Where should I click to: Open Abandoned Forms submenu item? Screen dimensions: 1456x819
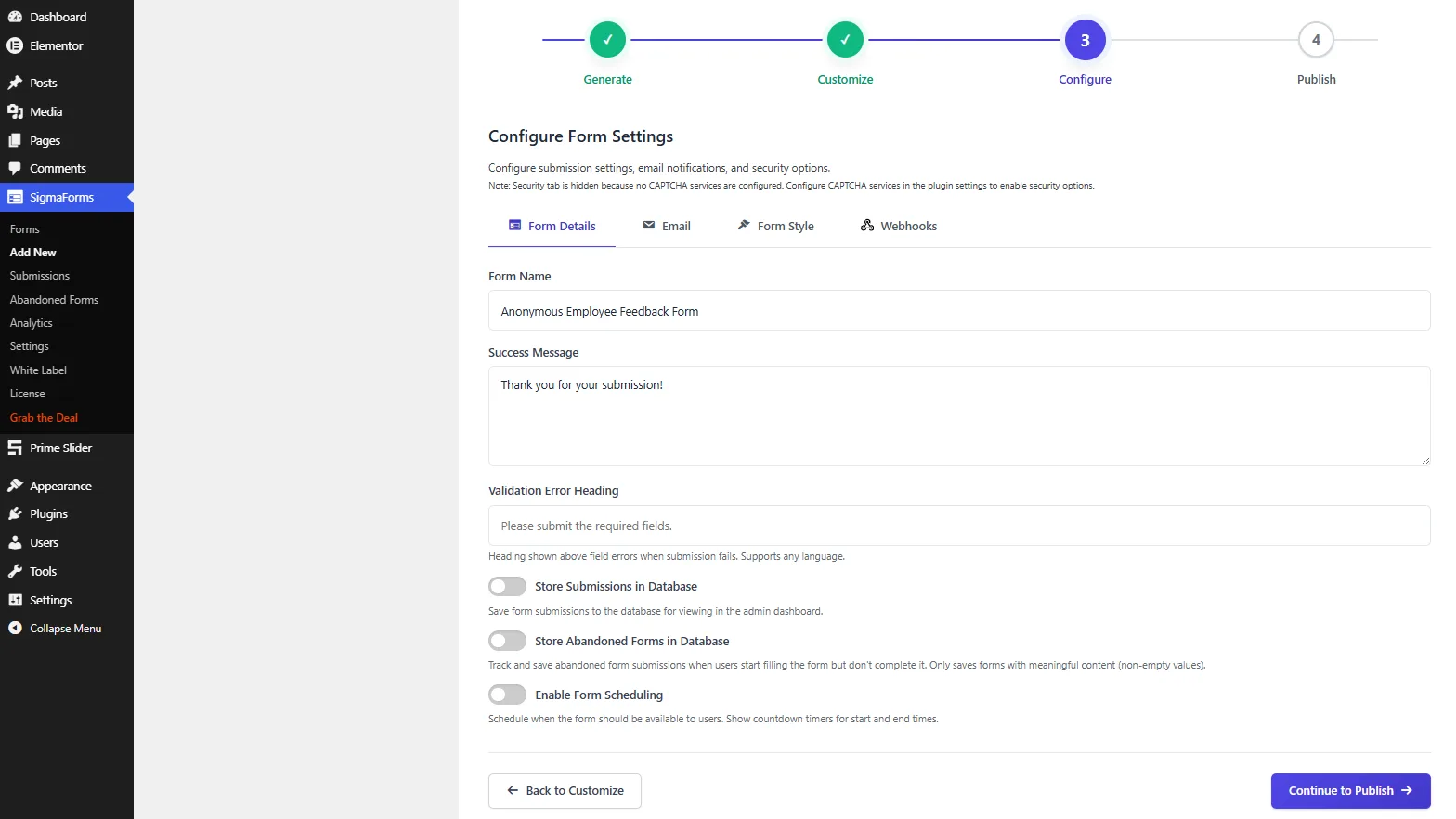pyautogui.click(x=54, y=300)
